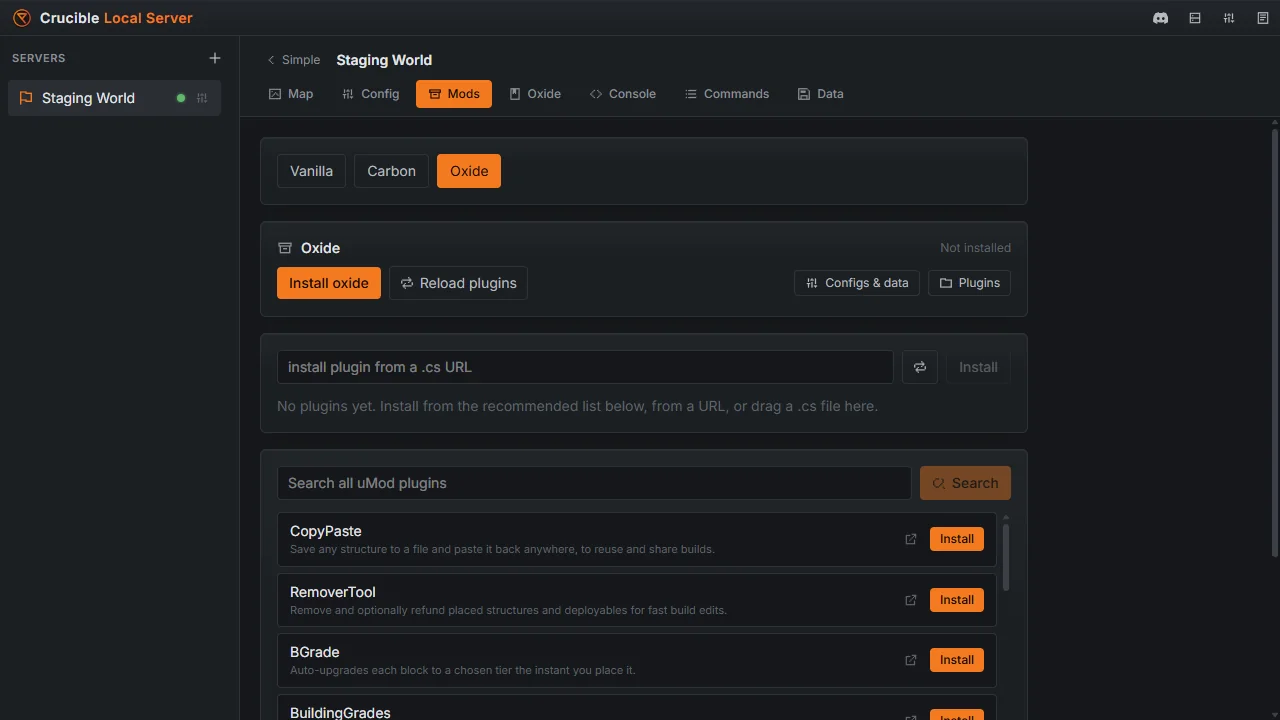Click the SERVERS sidebar heading

pyautogui.click(x=39, y=58)
